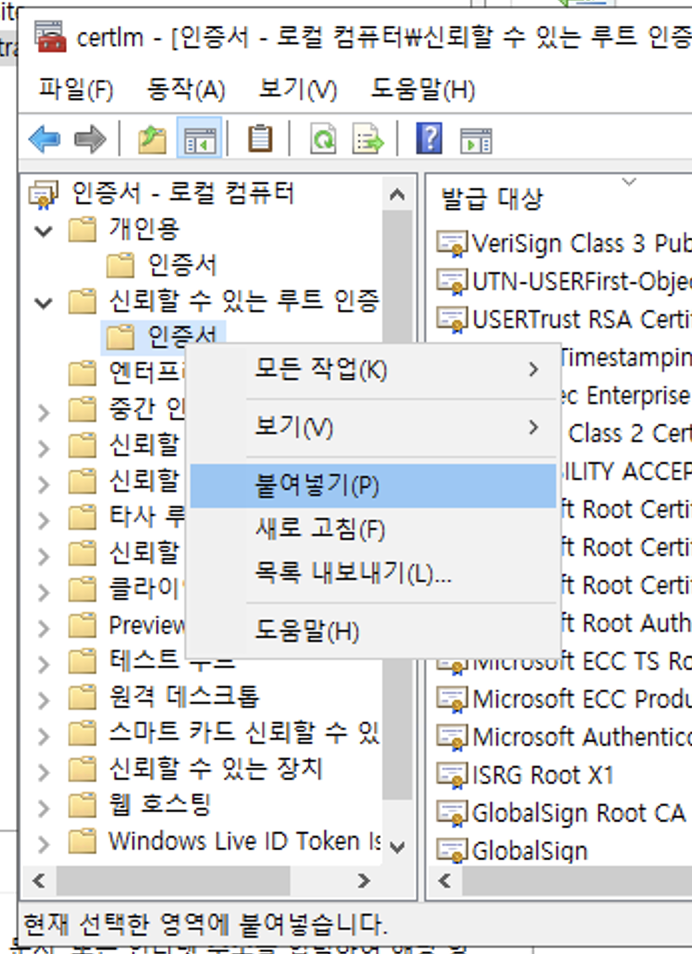This screenshot has width=692, height=954.
Task: Click the Refresh toolbar icon
Action: pyautogui.click(x=323, y=139)
